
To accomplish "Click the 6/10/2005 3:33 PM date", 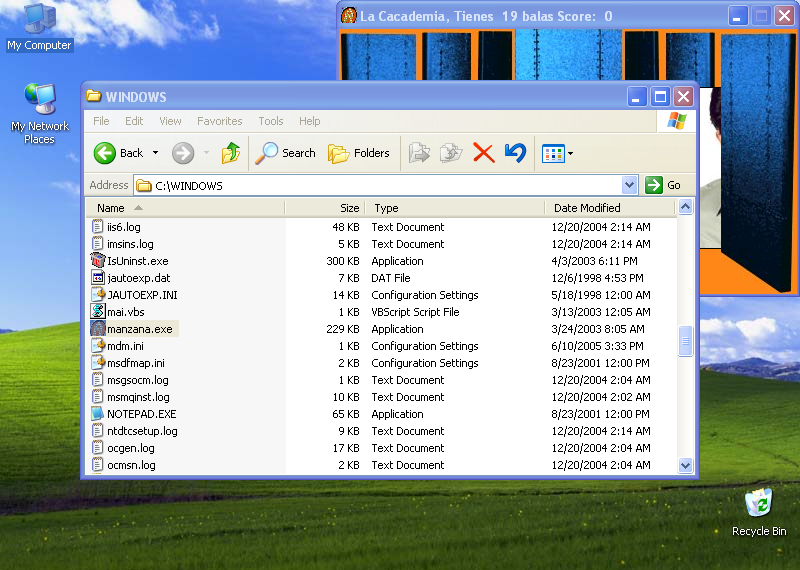I will pyautogui.click(x=597, y=346).
